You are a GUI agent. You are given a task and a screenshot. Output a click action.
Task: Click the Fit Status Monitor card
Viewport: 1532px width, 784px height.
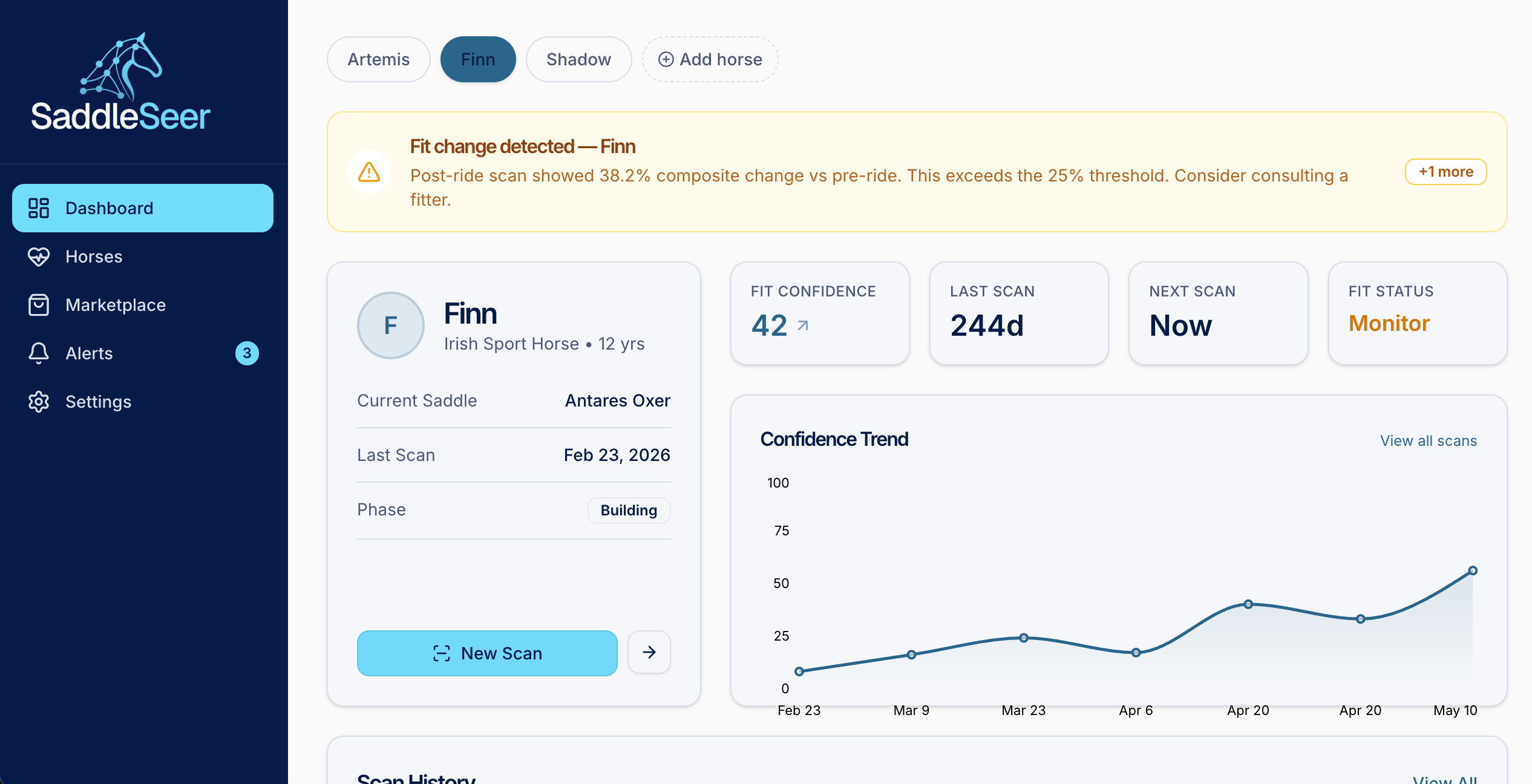point(1418,313)
